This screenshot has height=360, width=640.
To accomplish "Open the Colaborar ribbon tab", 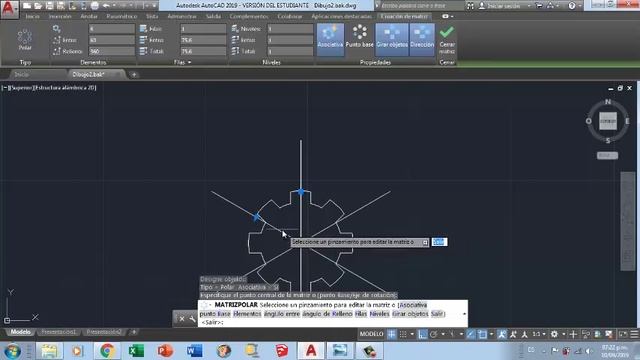I will coord(290,16).
